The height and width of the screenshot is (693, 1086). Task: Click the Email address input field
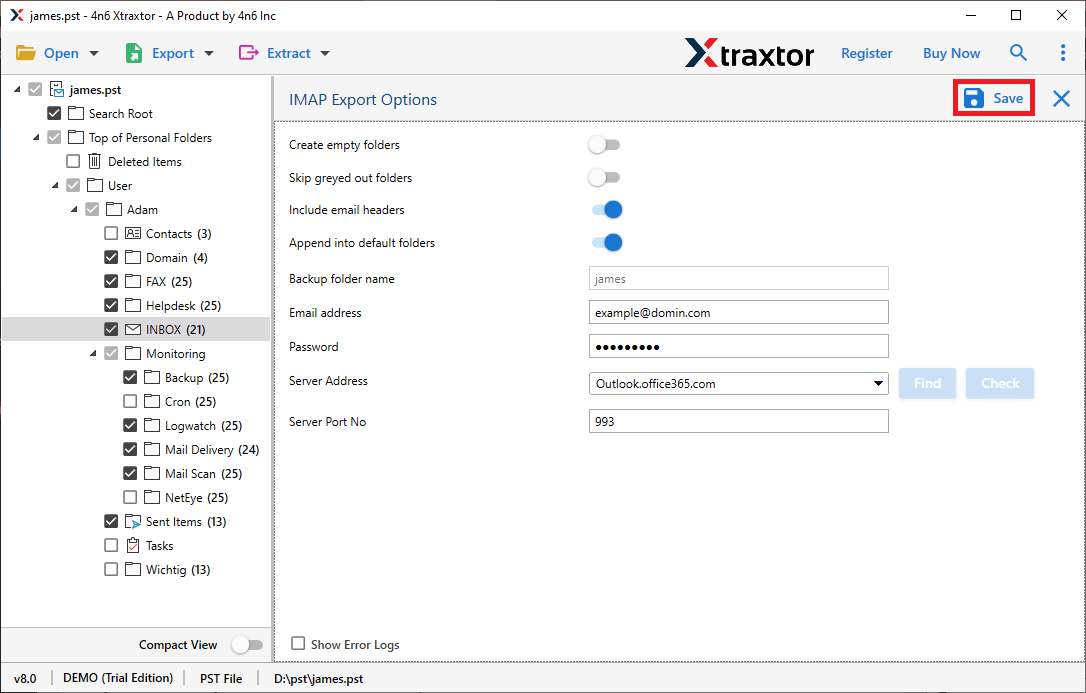point(738,312)
